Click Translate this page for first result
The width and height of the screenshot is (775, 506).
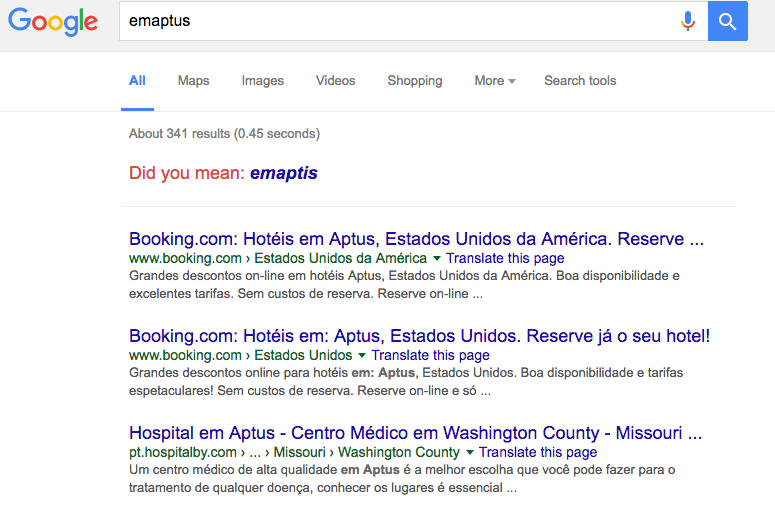point(505,259)
